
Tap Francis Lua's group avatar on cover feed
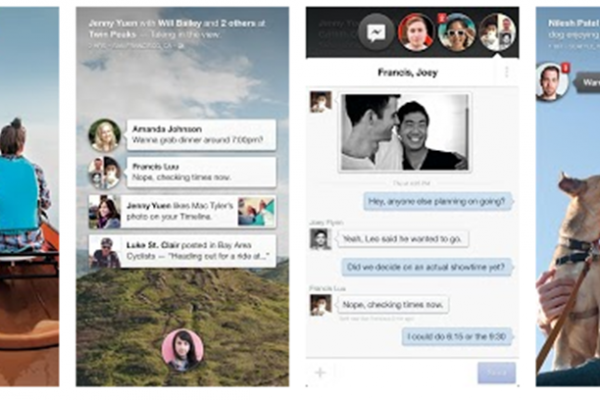104,173
